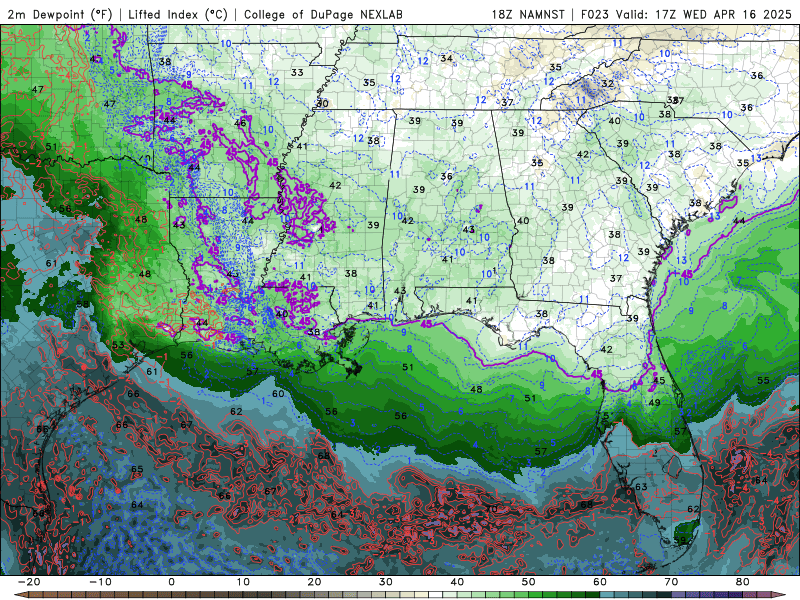The width and height of the screenshot is (800, 600).
Task: Select the 0 label on the color scale
Action: pos(171,582)
